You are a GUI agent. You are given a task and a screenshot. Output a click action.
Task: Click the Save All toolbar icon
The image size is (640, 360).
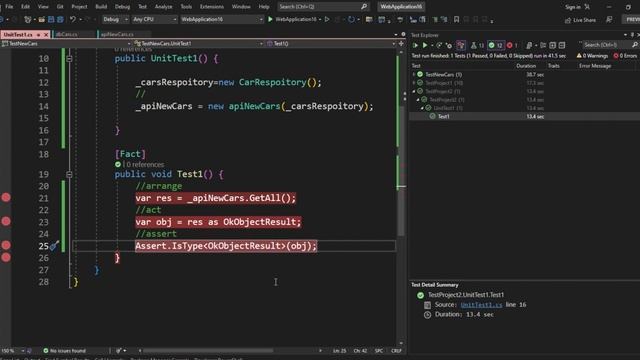60,19
